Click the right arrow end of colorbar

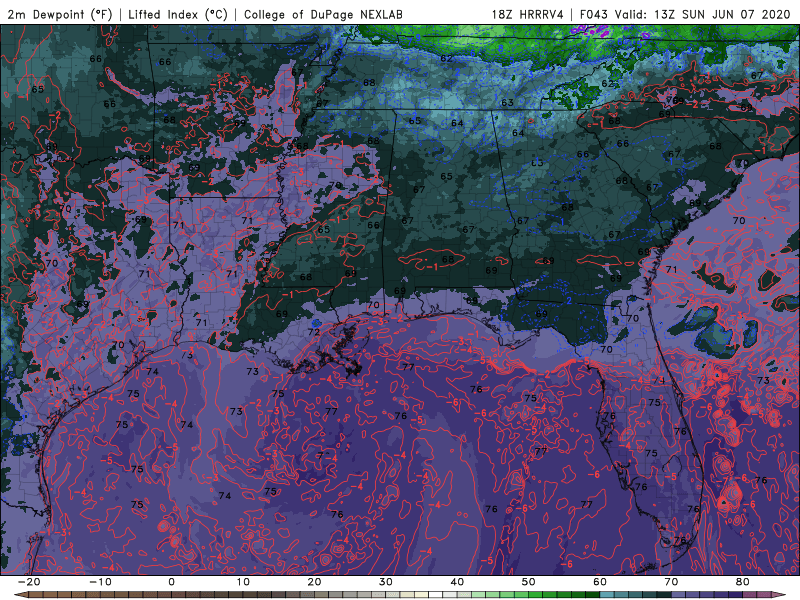coord(780,595)
